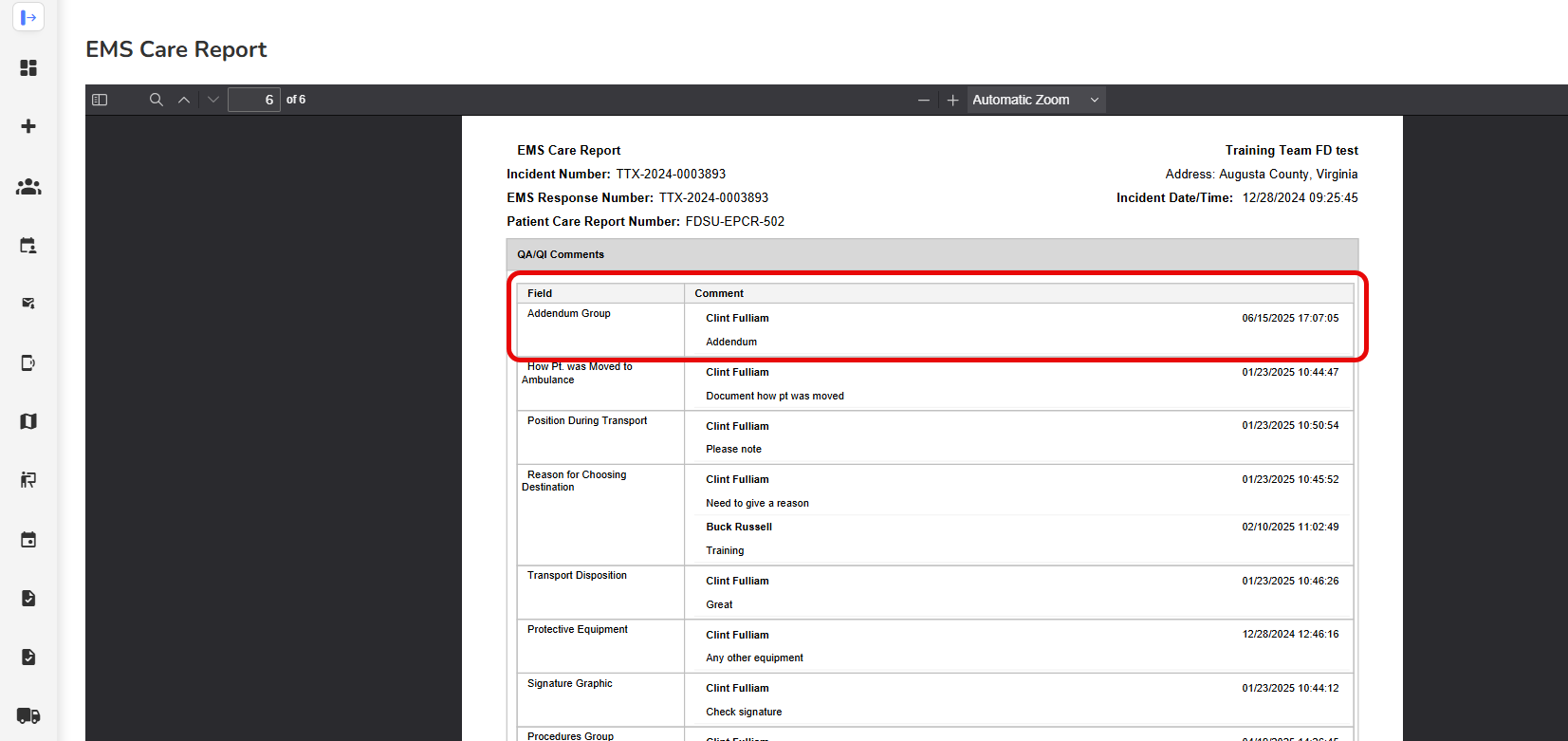Click the Training Team FD test title
Screen dimensions: 1568x741
[x=1291, y=151]
